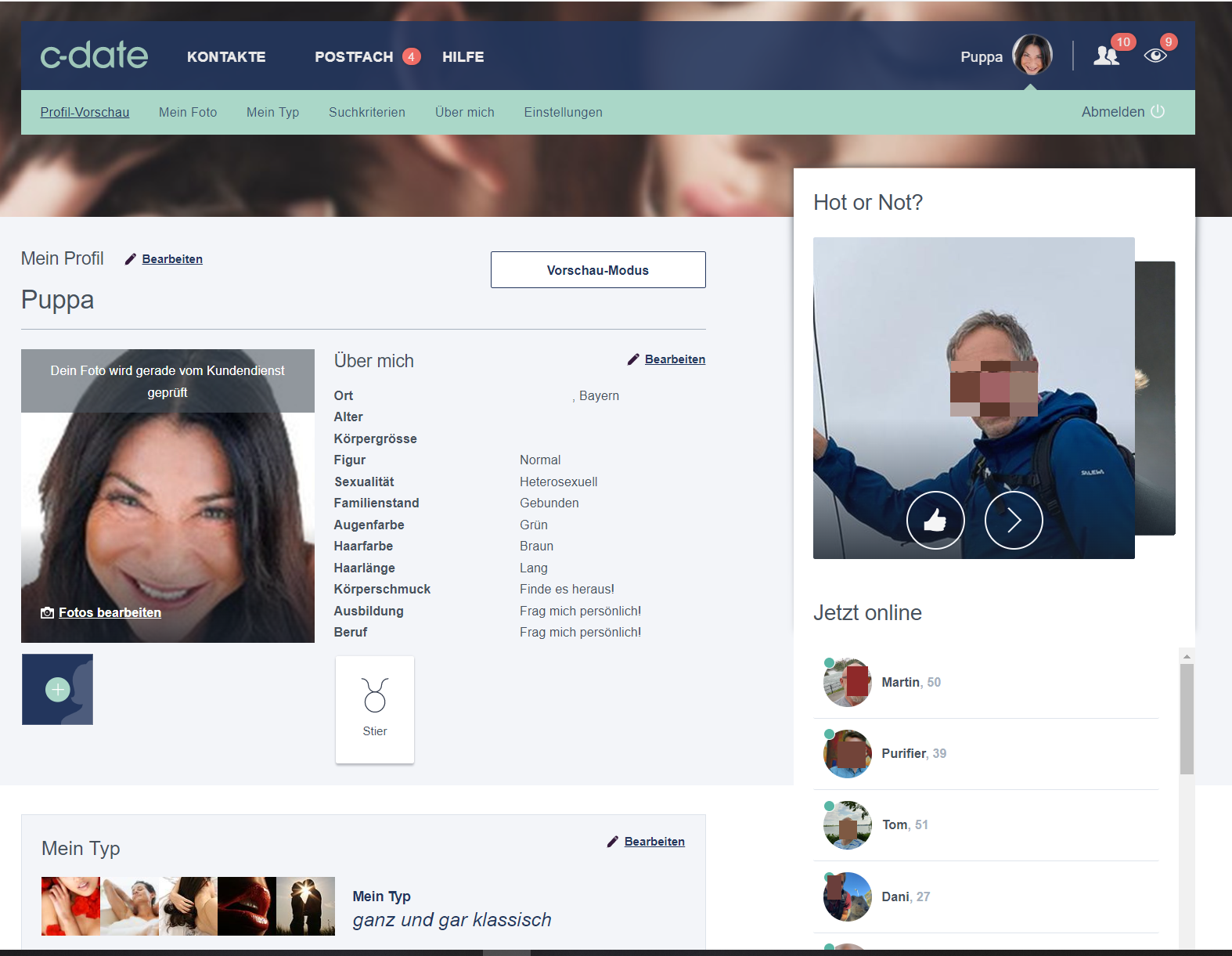Open the contact requests icon with badge 10
The height and width of the screenshot is (956, 1232).
[x=1107, y=56]
